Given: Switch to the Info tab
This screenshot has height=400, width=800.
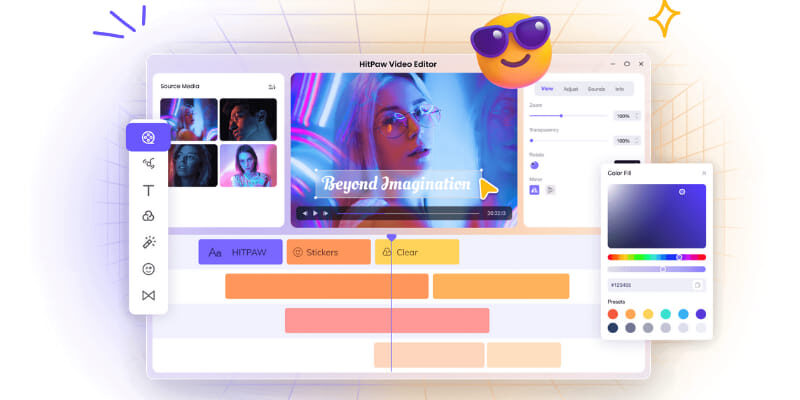Looking at the screenshot, I should [619, 89].
